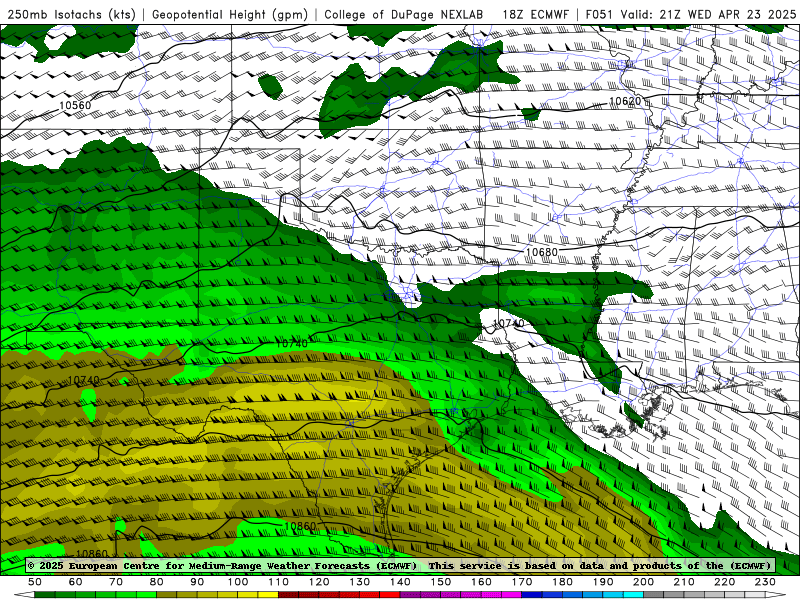Click the 220 label on the color scale
The image size is (800, 600).
click(x=724, y=582)
